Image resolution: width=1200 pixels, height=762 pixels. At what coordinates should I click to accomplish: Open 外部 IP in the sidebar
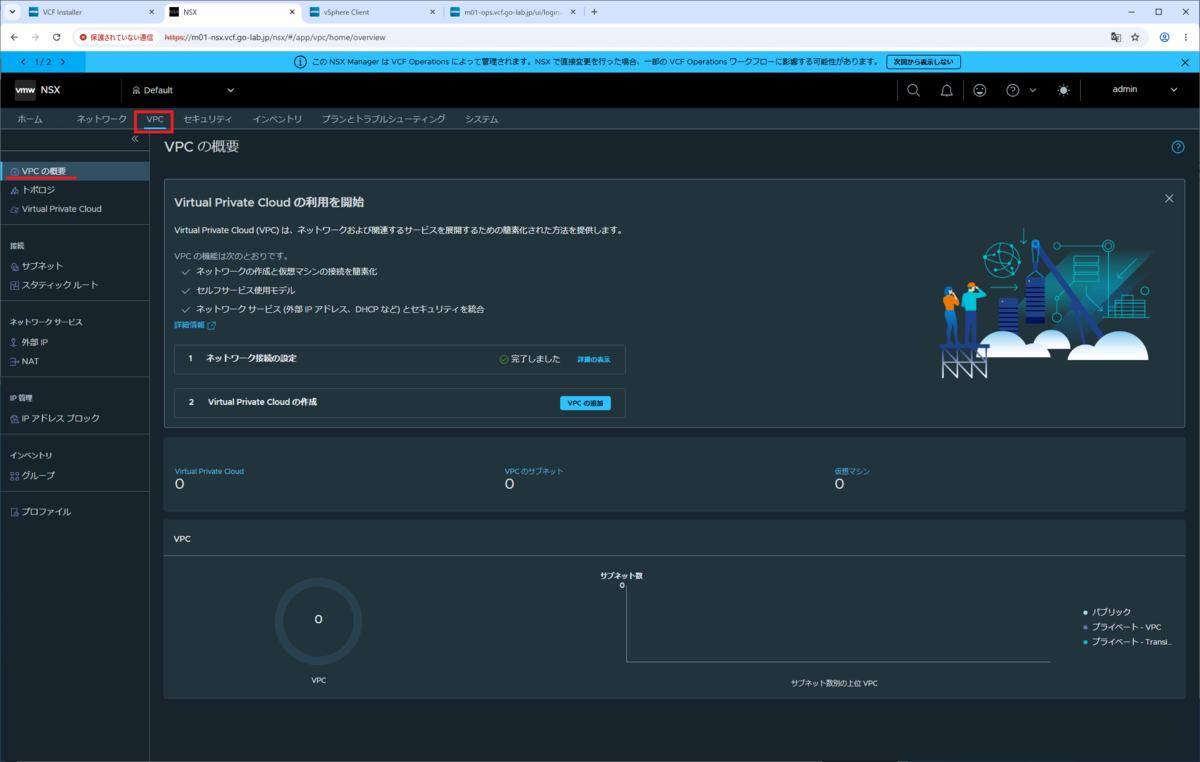pyautogui.click(x=75, y=342)
